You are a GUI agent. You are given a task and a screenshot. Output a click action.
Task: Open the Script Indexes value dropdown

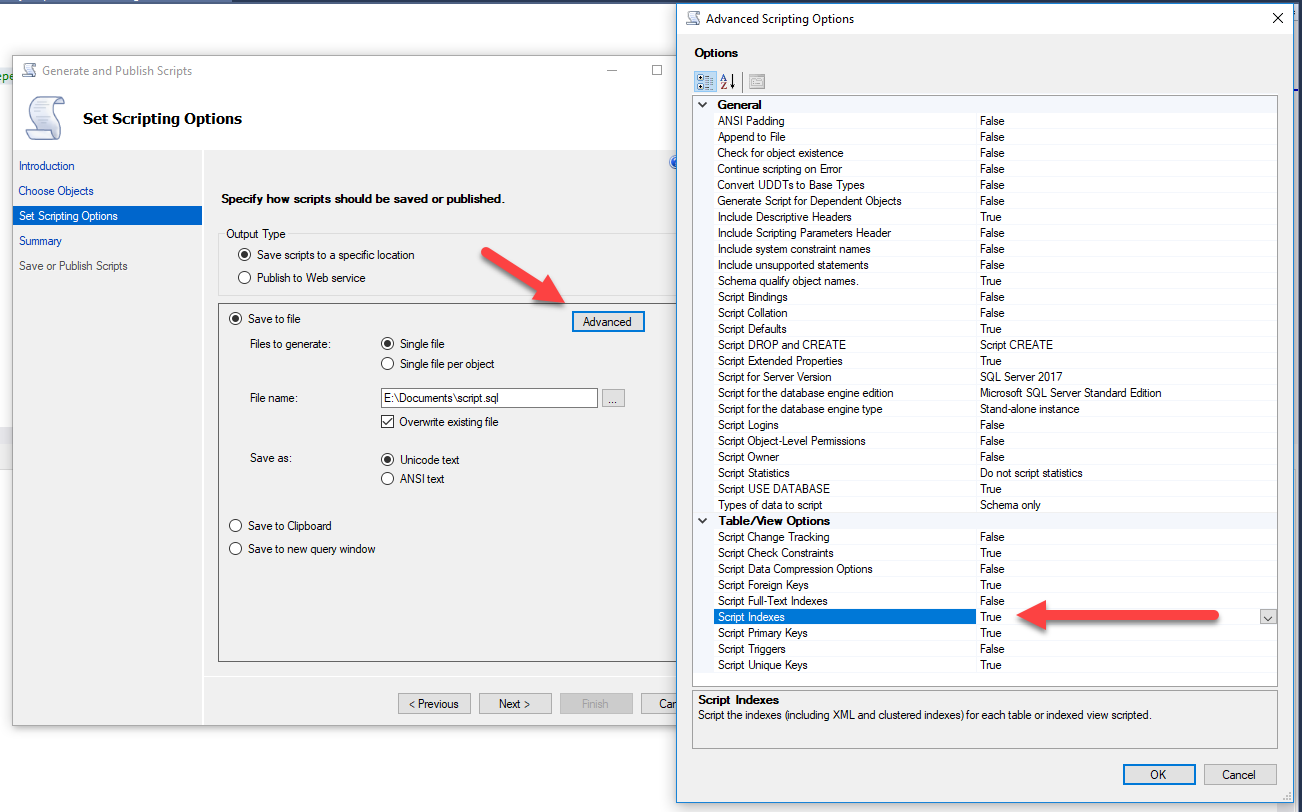[1268, 617]
